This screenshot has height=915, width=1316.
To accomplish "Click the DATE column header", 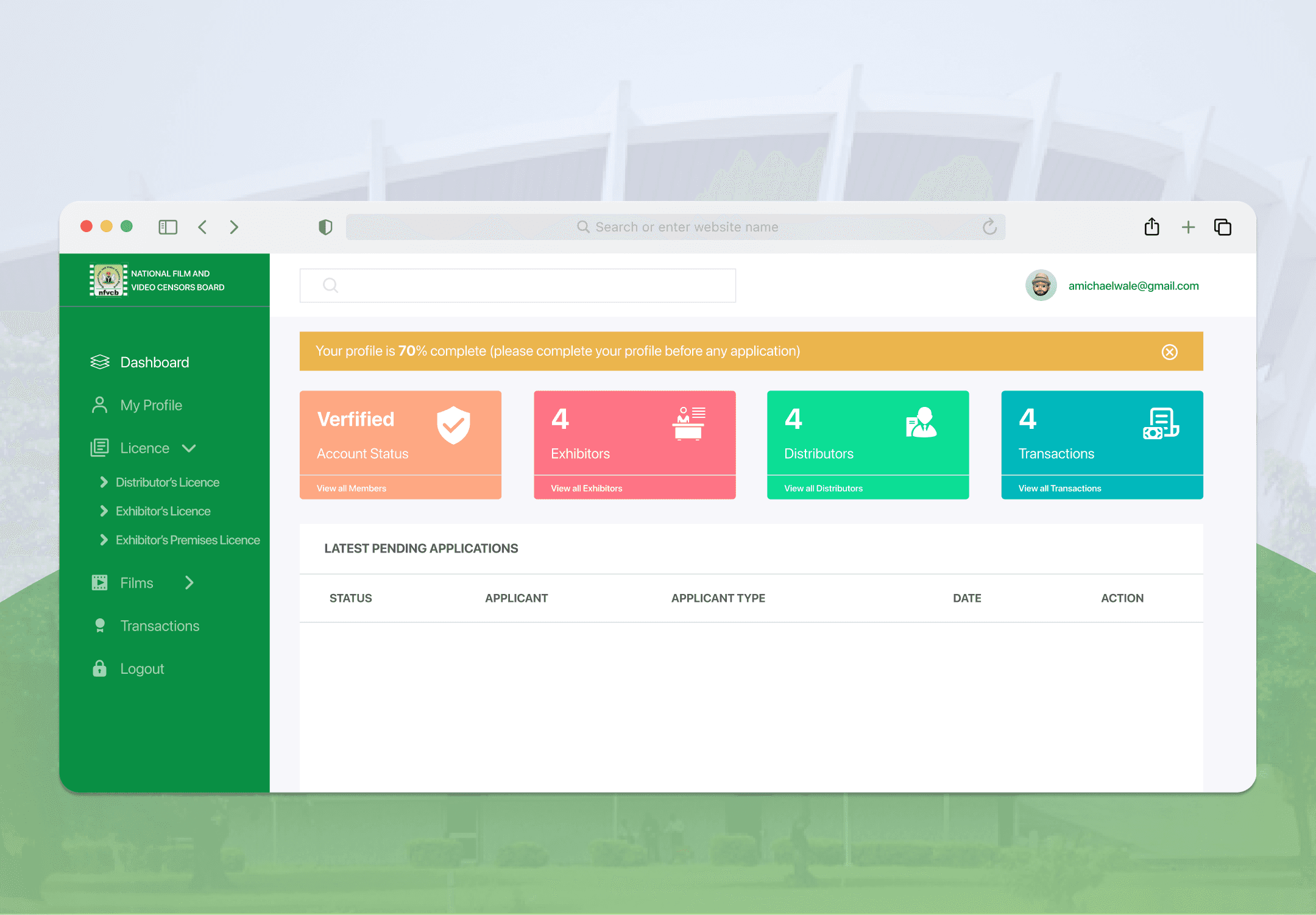I will (x=967, y=598).
